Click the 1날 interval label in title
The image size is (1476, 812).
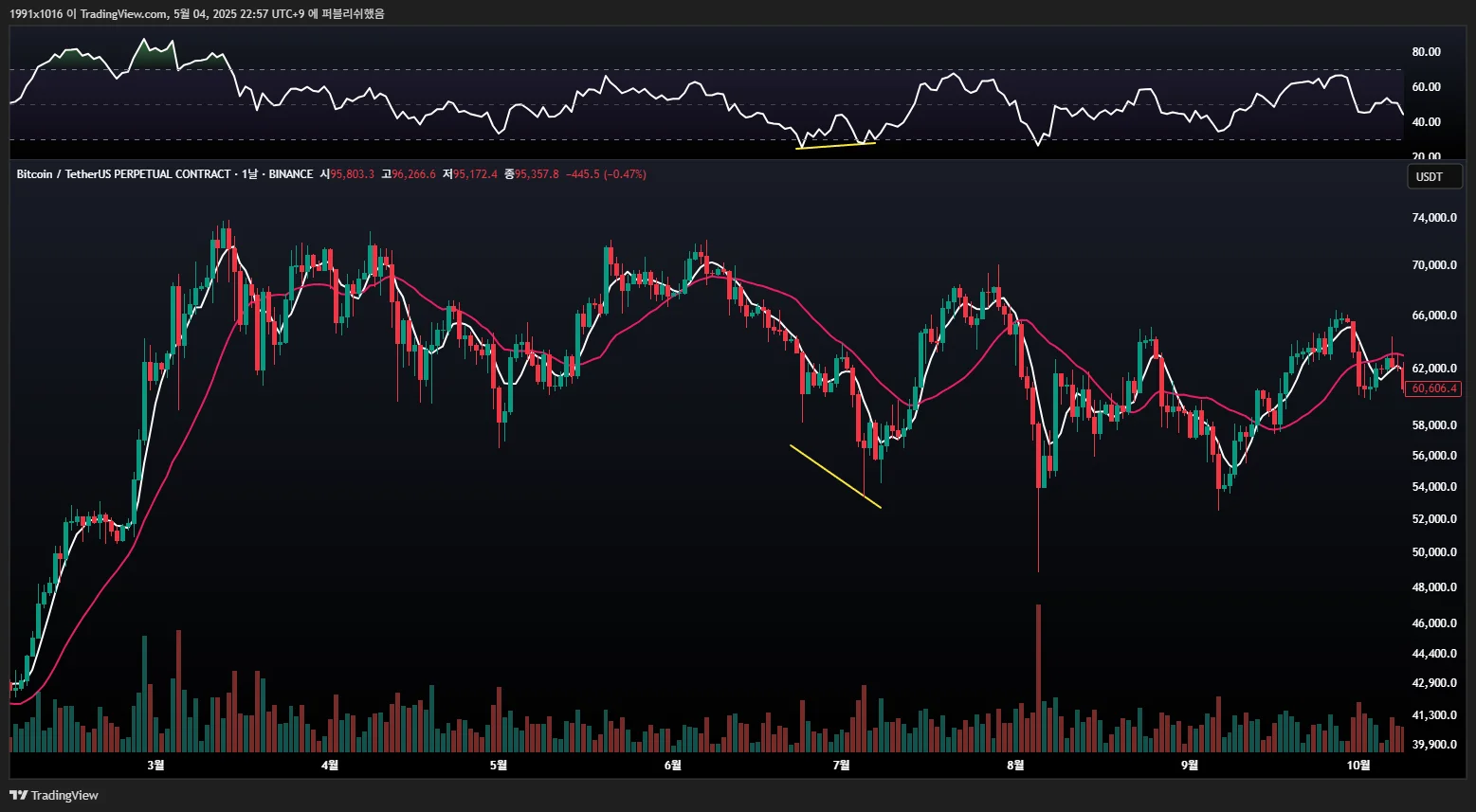[249, 174]
